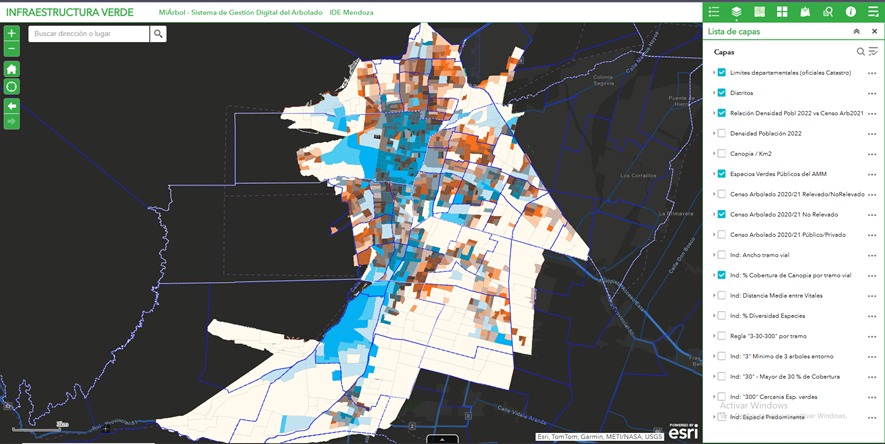
Task: Click the address search magnifier button
Action: pyautogui.click(x=158, y=34)
